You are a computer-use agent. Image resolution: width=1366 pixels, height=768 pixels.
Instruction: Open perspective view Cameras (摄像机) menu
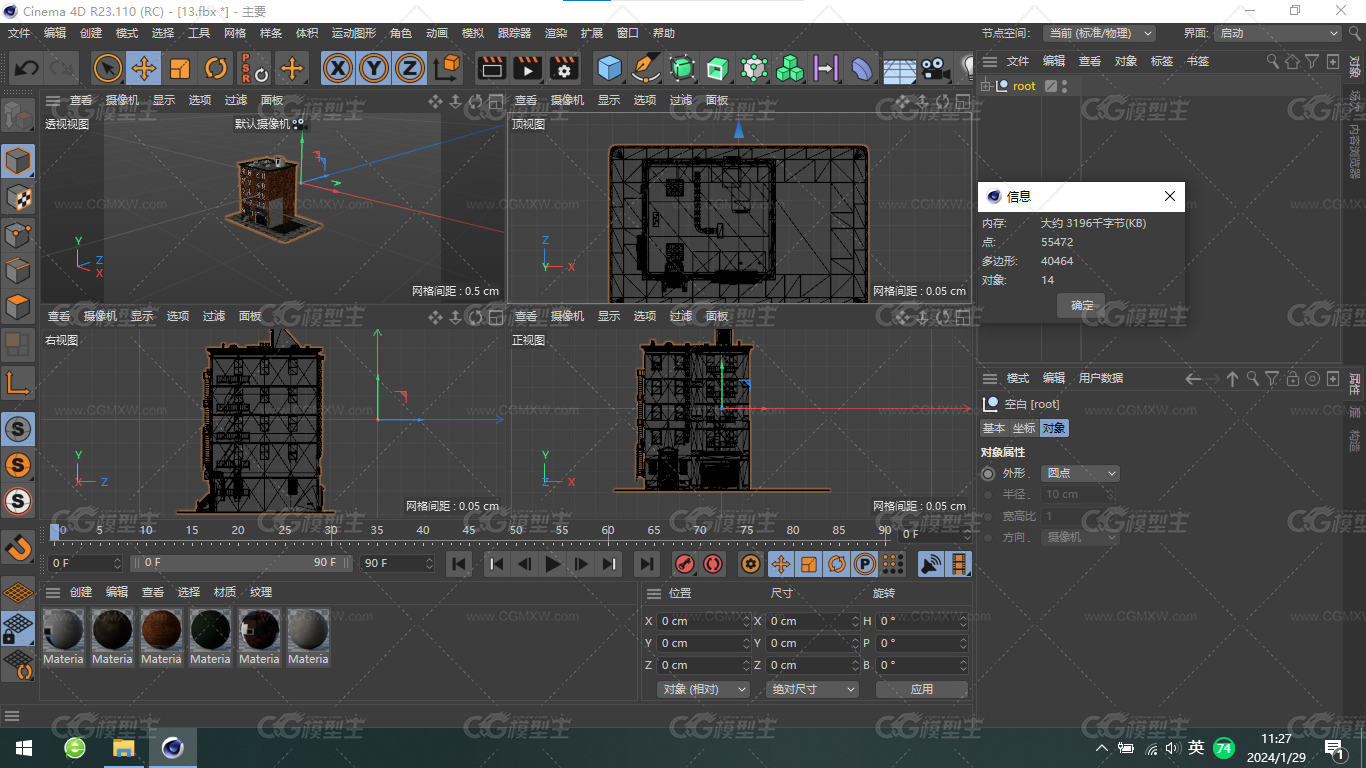tap(121, 100)
